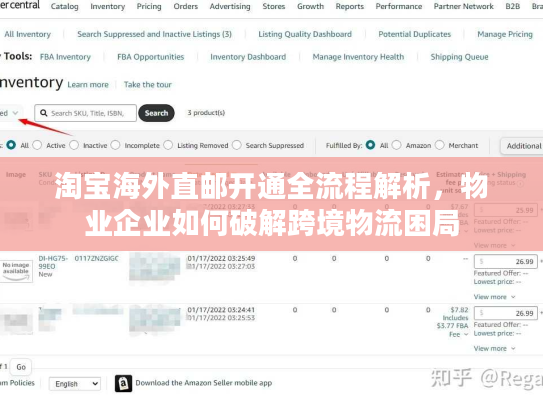The image size is (543, 408).
Task: Click price field in DI-HG75-99EO row
Action: click(506, 261)
